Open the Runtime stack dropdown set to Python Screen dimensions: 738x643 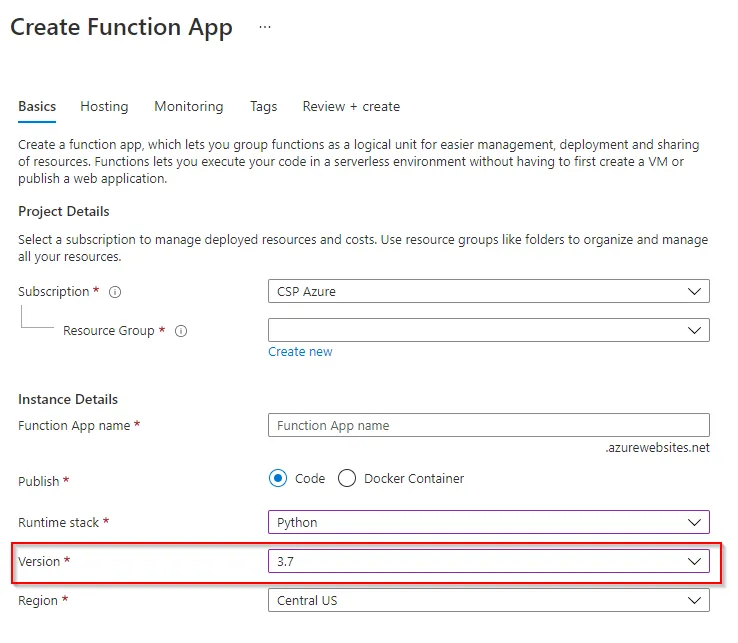[488, 522]
